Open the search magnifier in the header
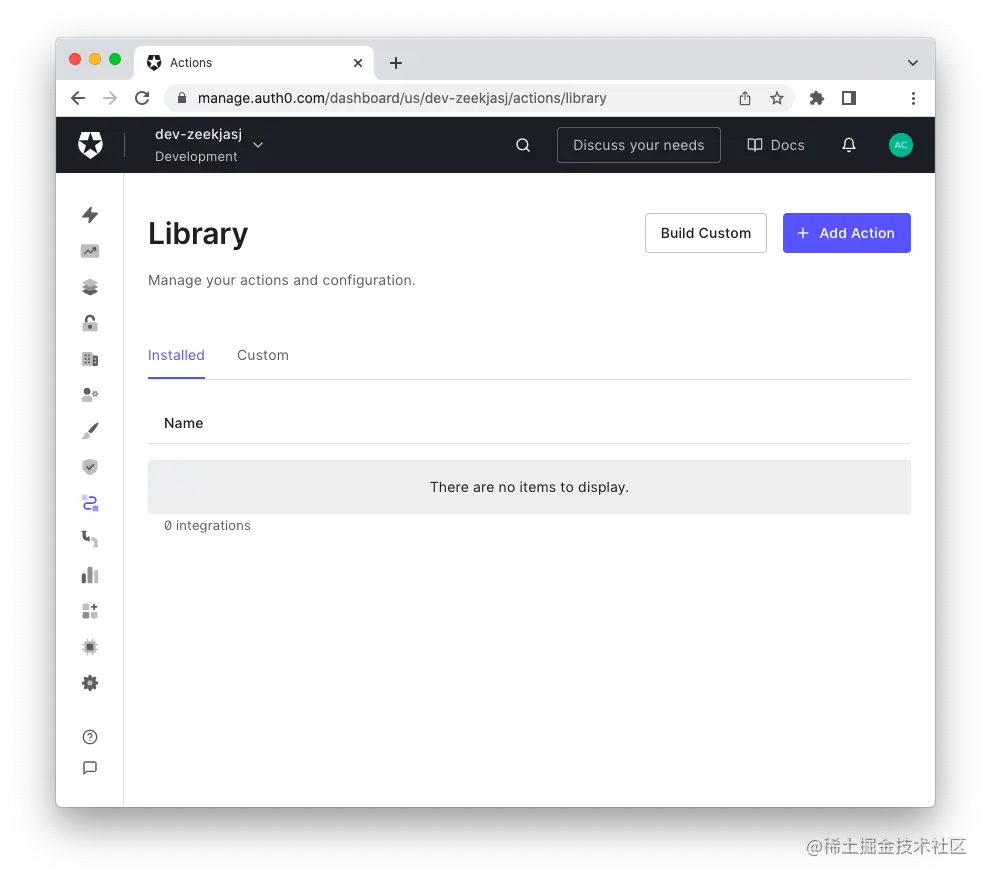991x881 pixels. 522,145
